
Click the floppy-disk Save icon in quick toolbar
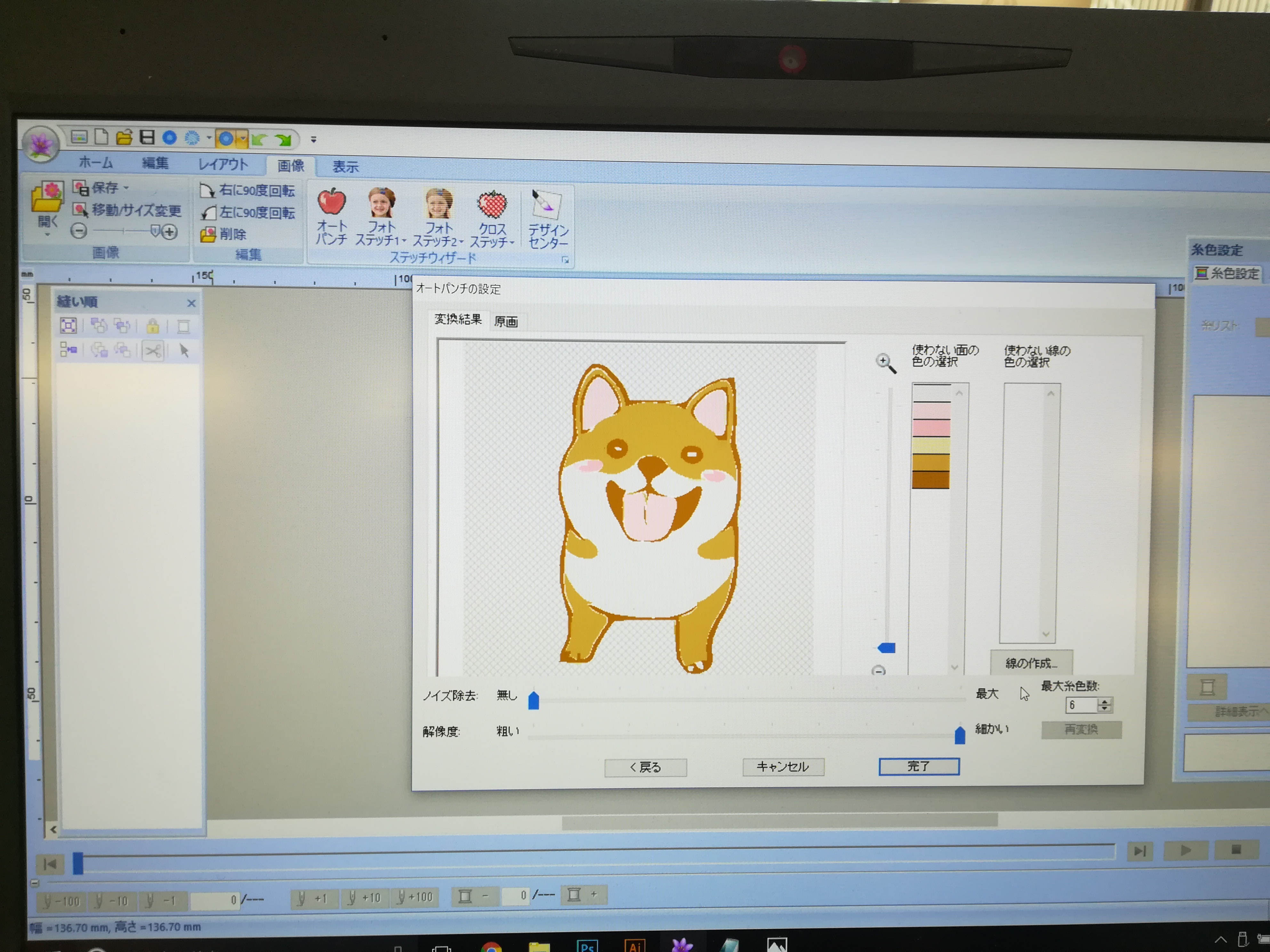coord(148,137)
